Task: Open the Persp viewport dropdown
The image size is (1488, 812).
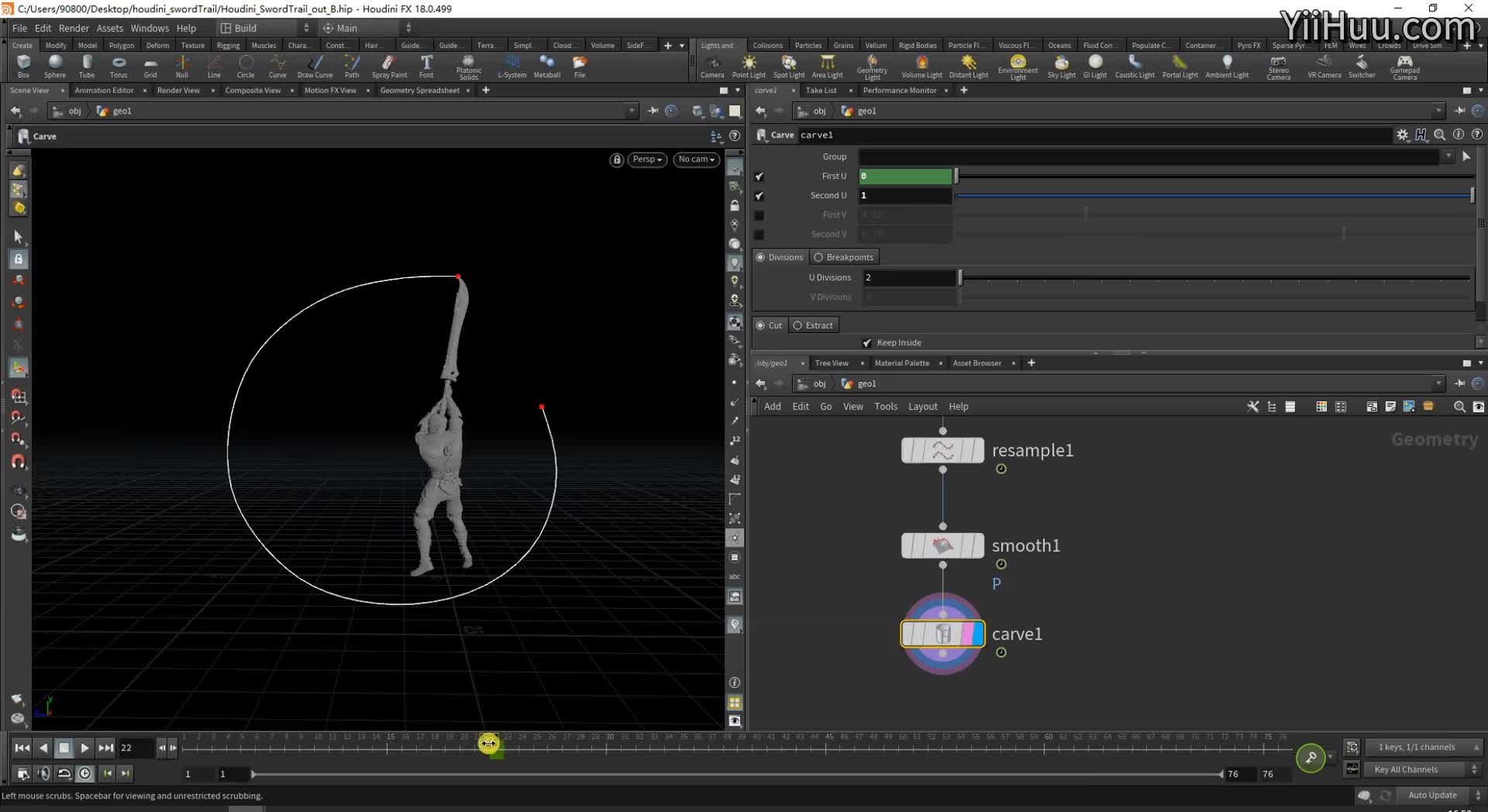Action: (647, 160)
